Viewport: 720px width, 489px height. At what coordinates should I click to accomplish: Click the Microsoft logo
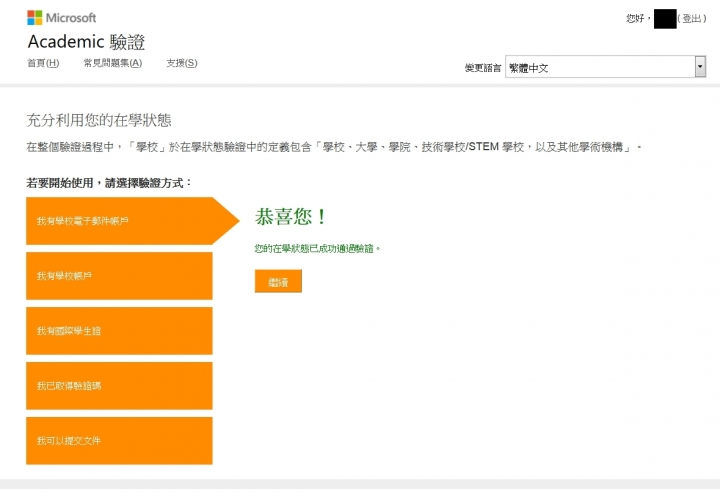click(x=62, y=18)
